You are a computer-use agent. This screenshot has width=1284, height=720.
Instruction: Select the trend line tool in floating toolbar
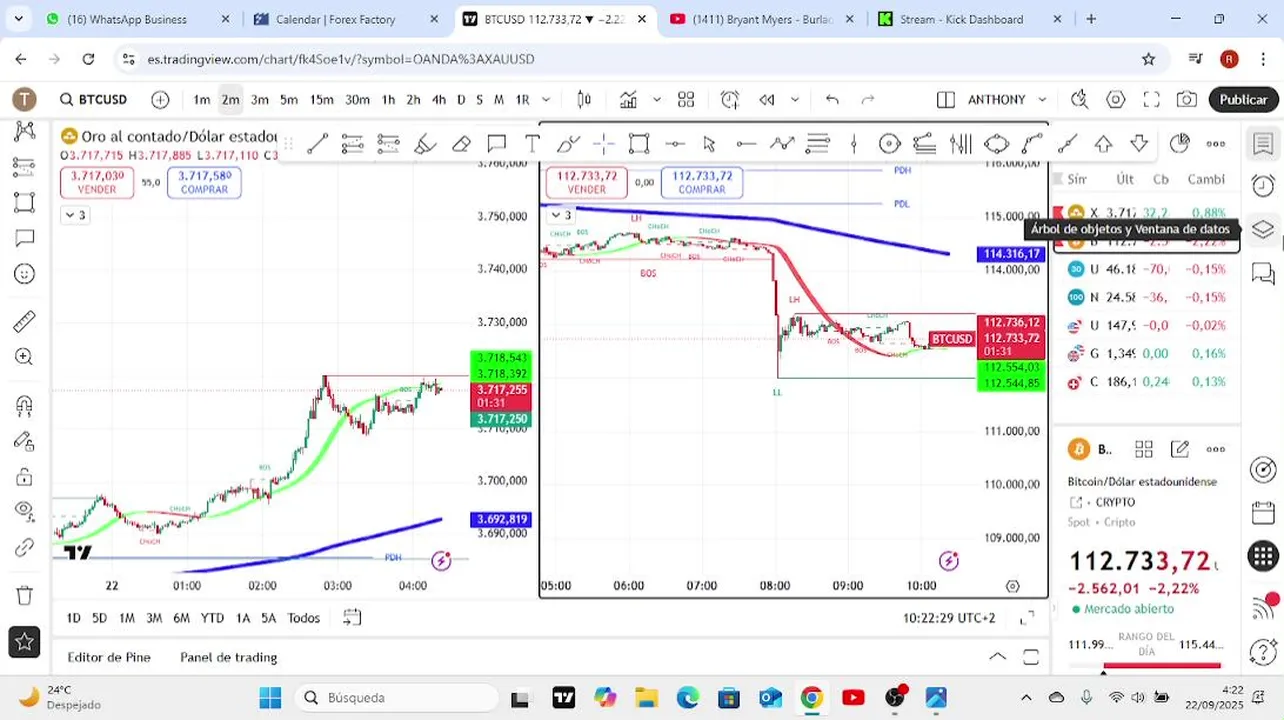(317, 144)
